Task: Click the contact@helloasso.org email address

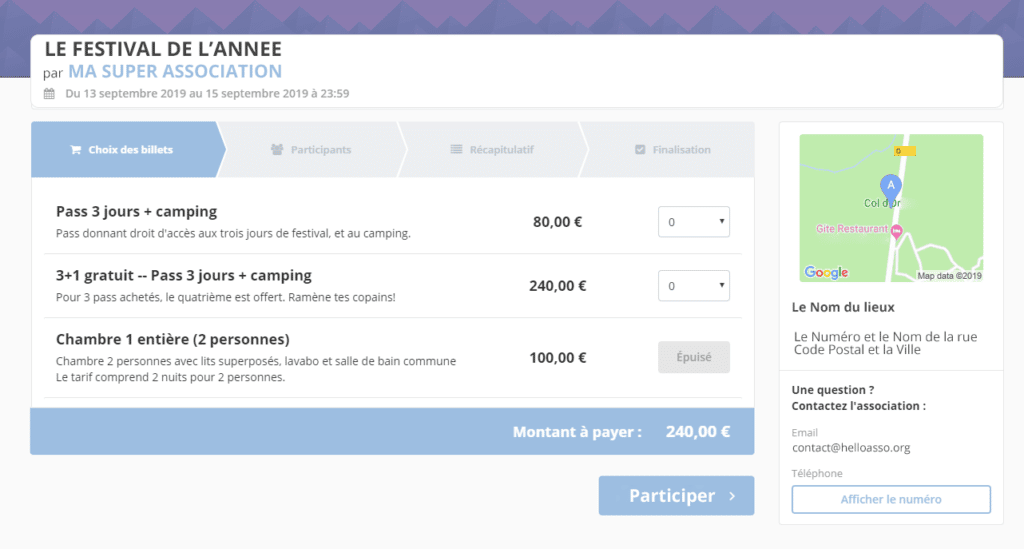Action: pos(851,448)
